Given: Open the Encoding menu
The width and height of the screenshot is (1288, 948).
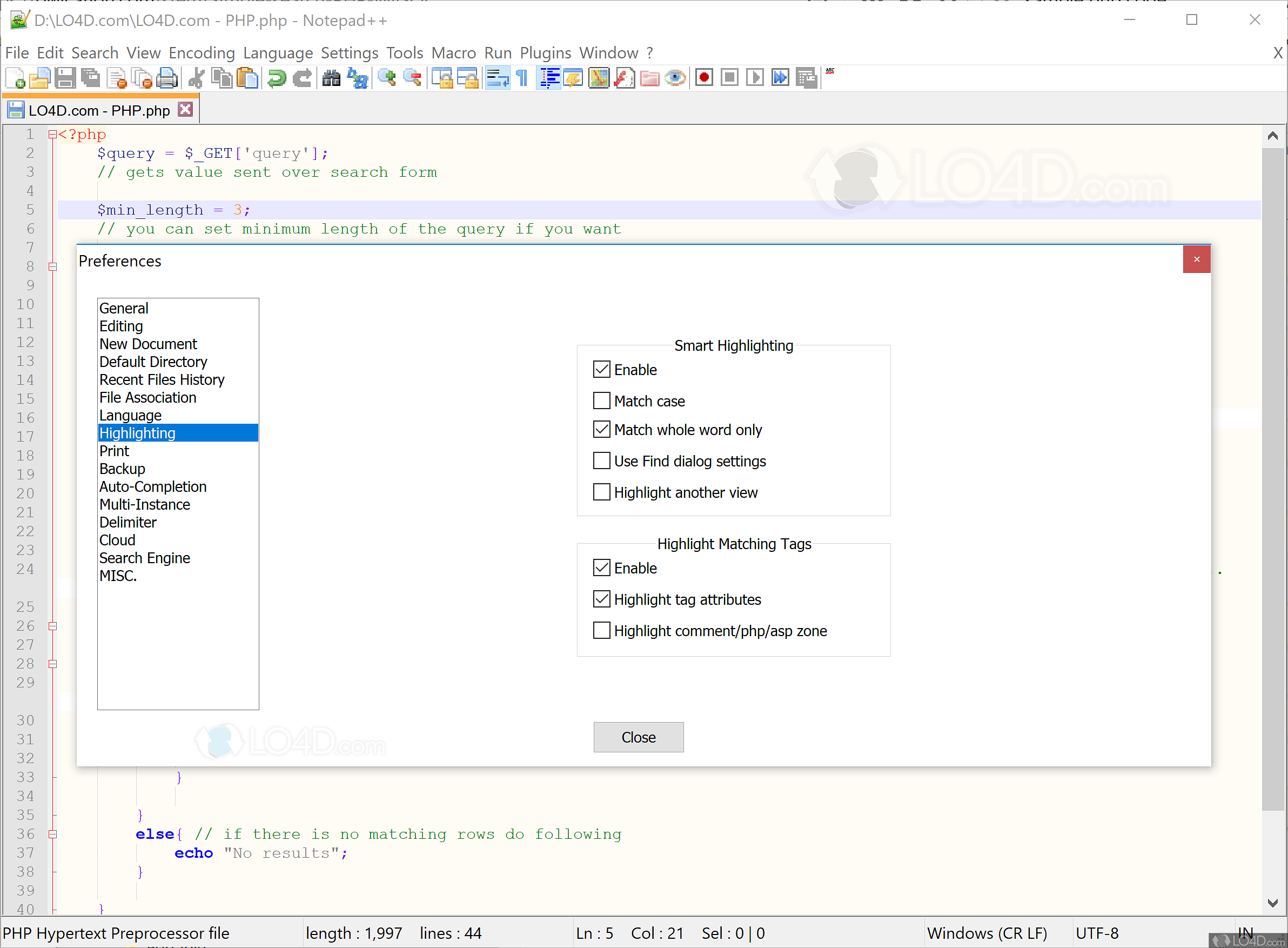Looking at the screenshot, I should pos(202,53).
